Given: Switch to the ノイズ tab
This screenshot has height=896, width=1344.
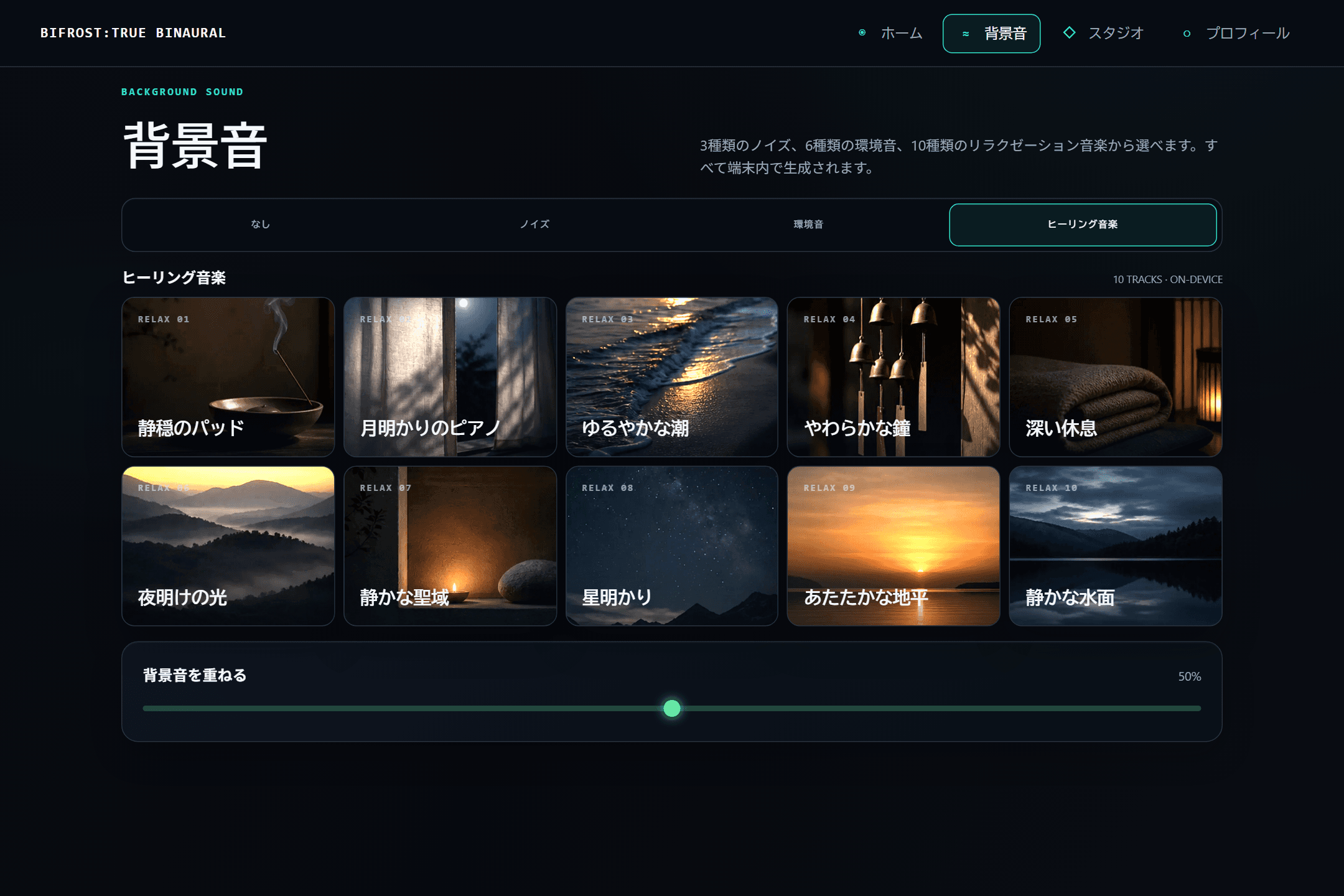Looking at the screenshot, I should pyautogui.click(x=535, y=225).
